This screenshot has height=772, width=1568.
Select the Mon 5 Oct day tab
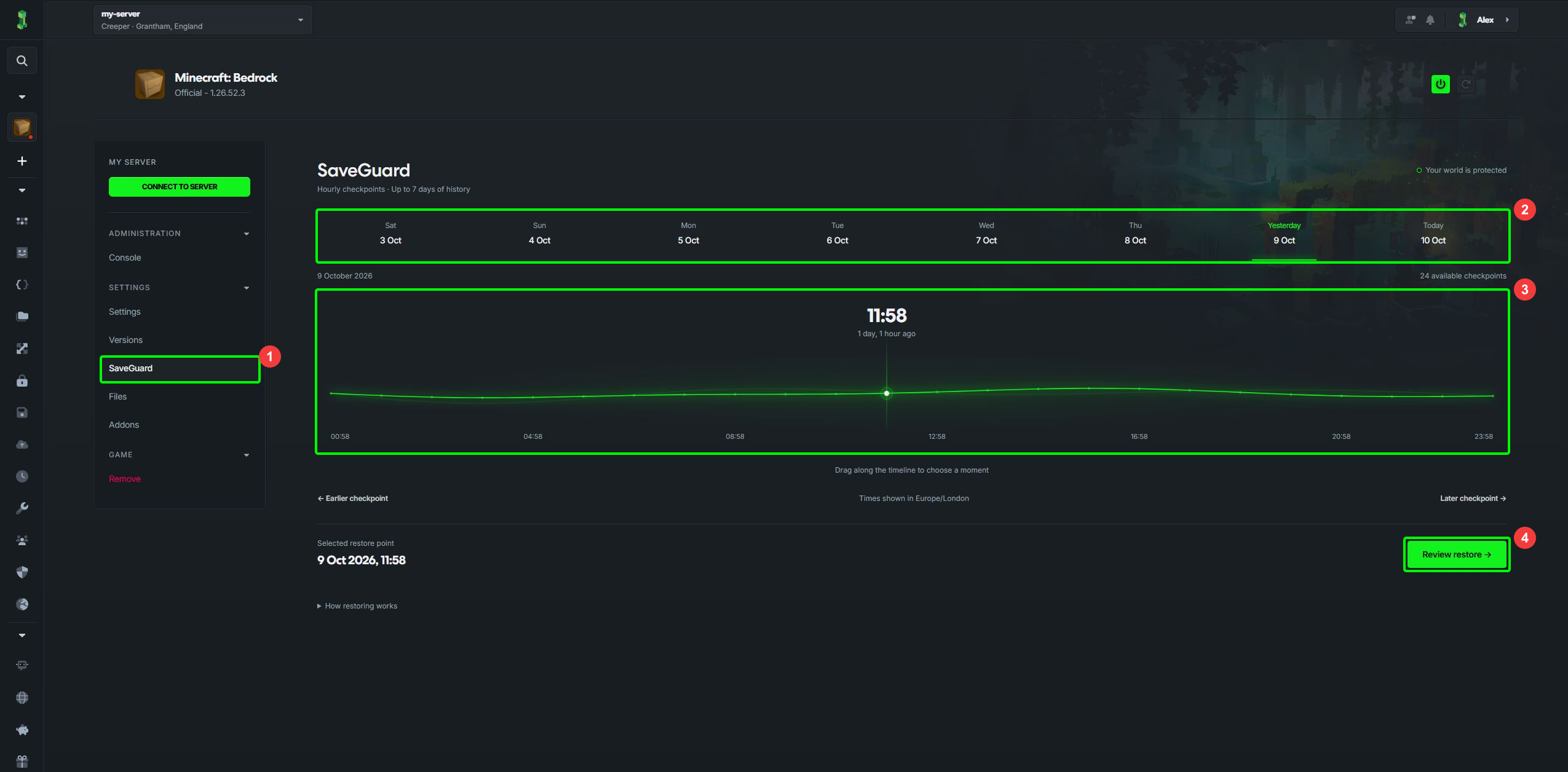[x=688, y=234]
